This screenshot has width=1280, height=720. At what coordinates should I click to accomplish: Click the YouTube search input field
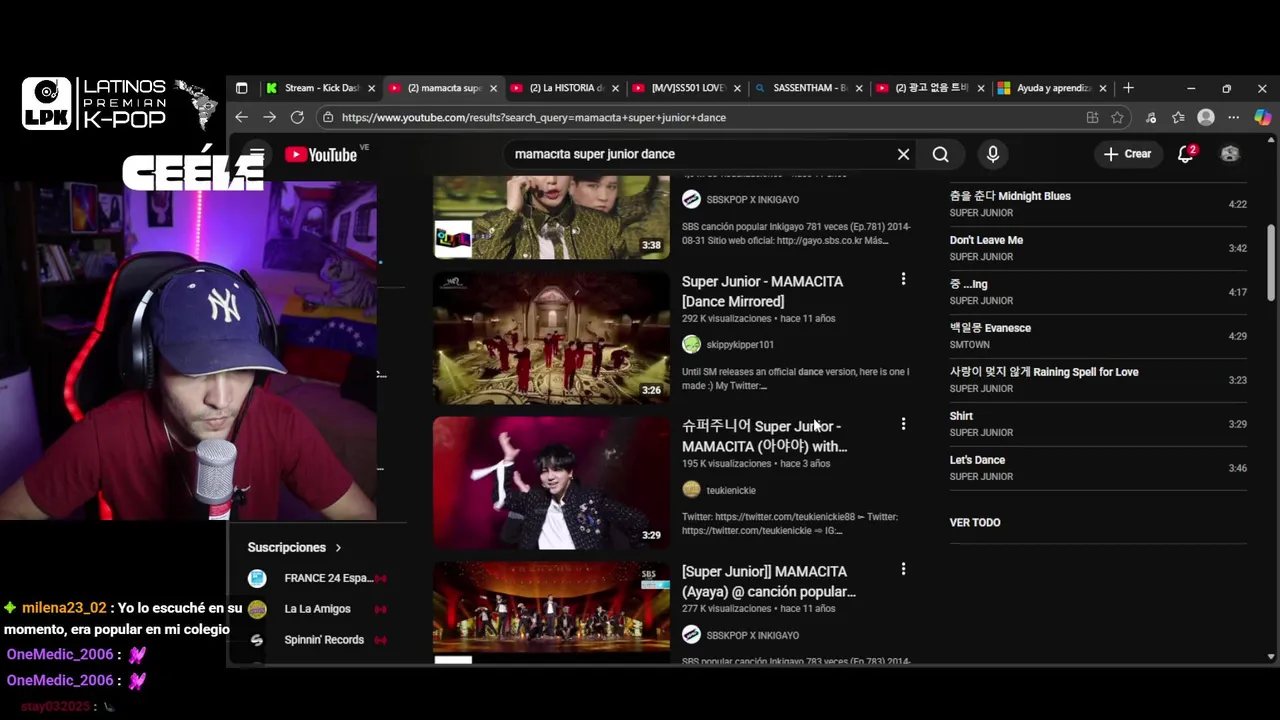click(x=700, y=154)
